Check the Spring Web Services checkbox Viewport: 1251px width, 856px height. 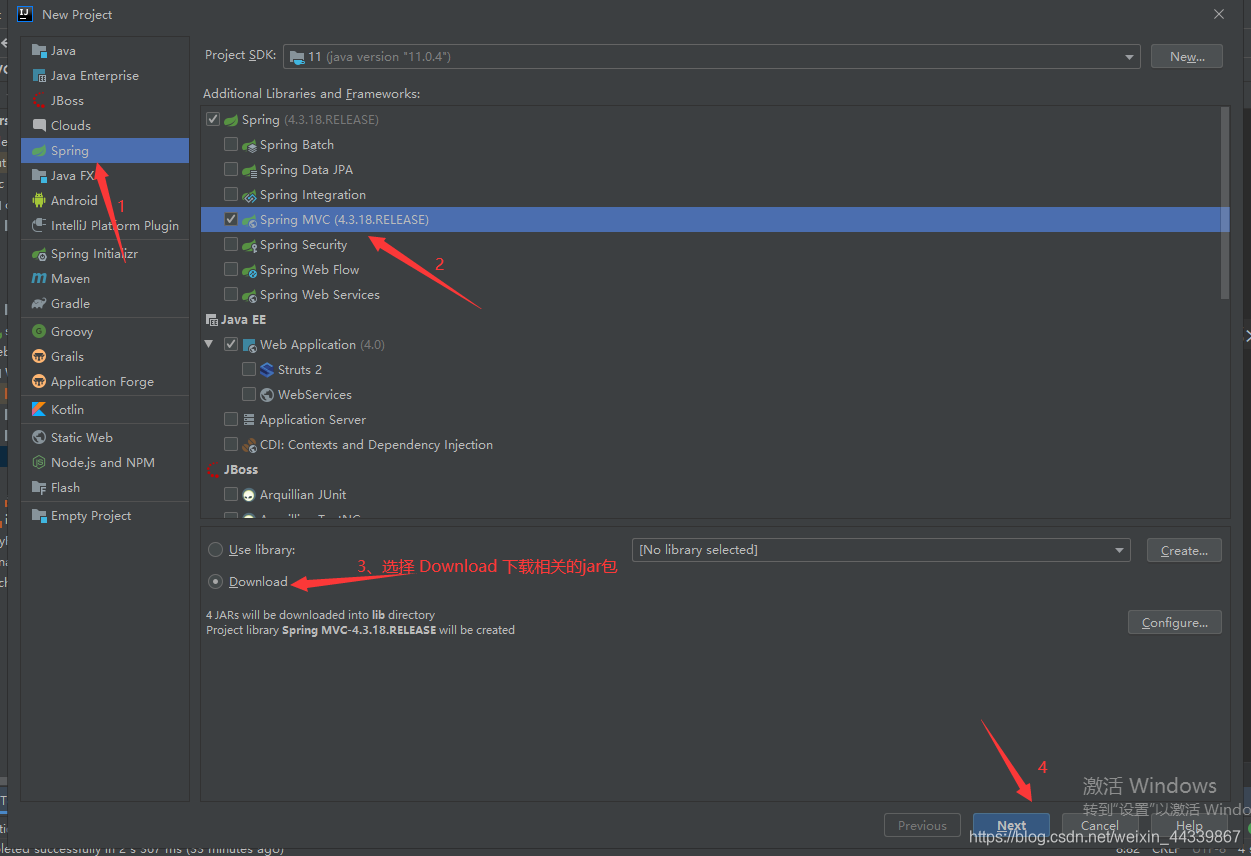231,294
